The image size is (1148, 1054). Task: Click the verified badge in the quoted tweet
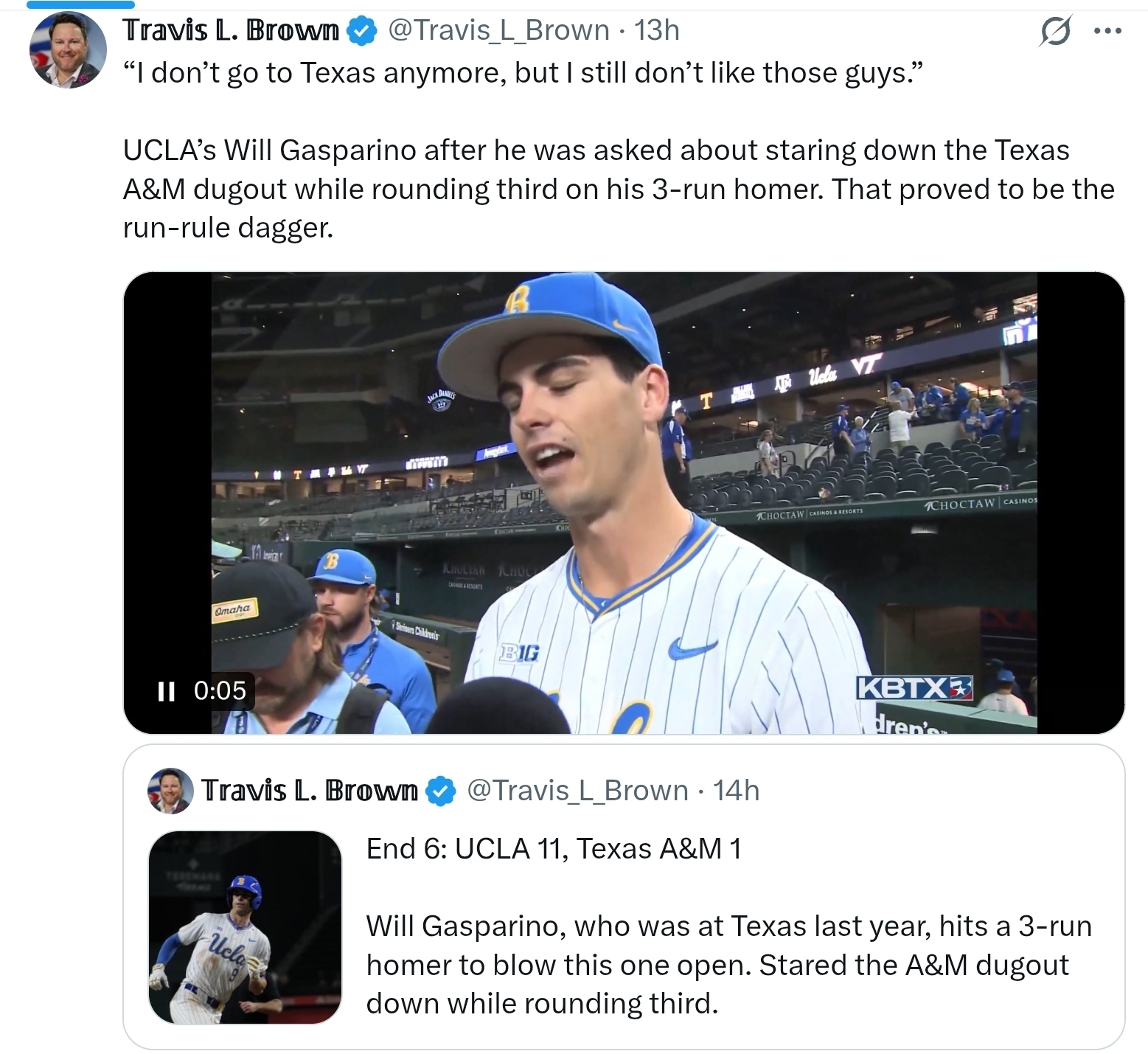pyautogui.click(x=441, y=791)
